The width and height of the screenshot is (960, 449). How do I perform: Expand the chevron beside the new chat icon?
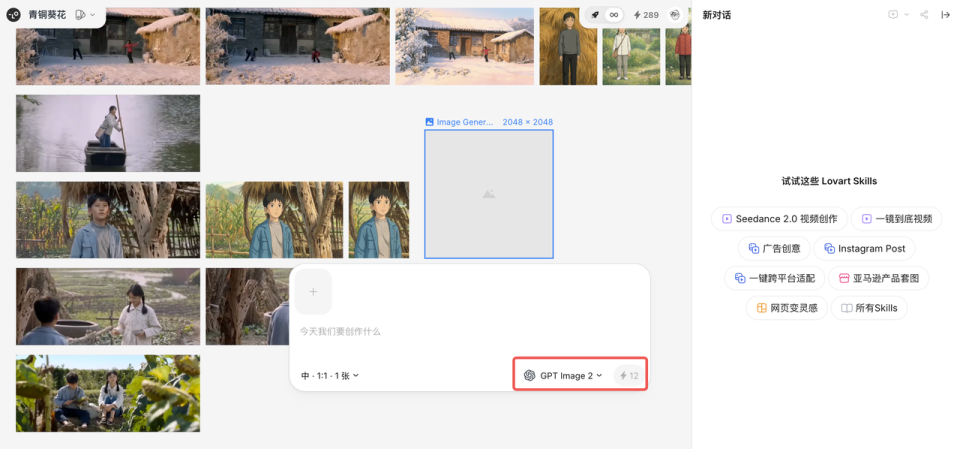click(907, 15)
